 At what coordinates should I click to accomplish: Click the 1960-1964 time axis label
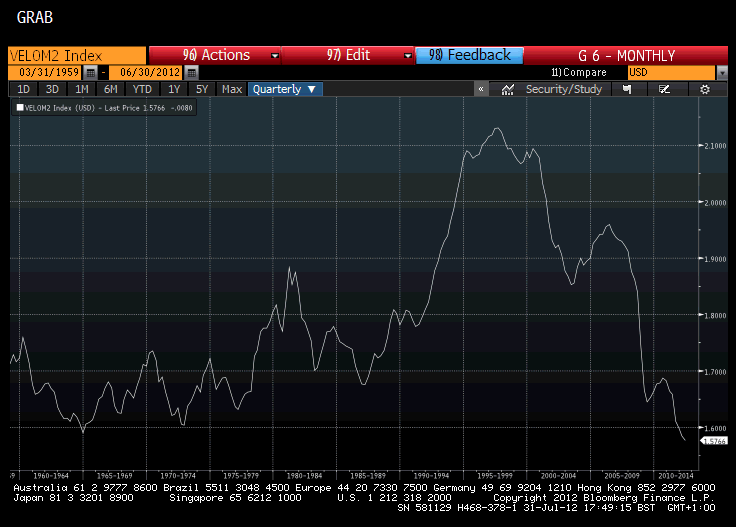[x=51, y=475]
